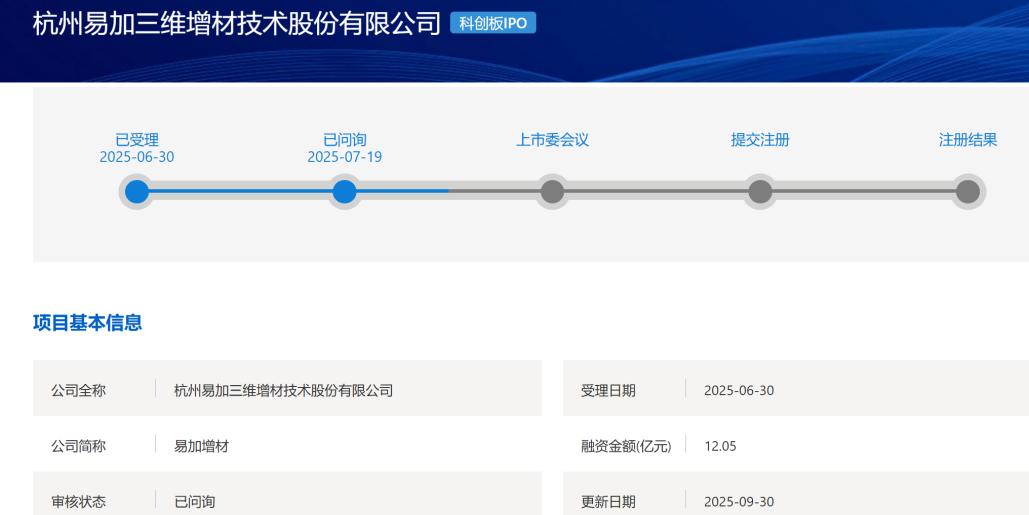Click the 2025-06-30 date under 已受理 step
Viewport: 1029px width, 515px height.
tap(137, 157)
